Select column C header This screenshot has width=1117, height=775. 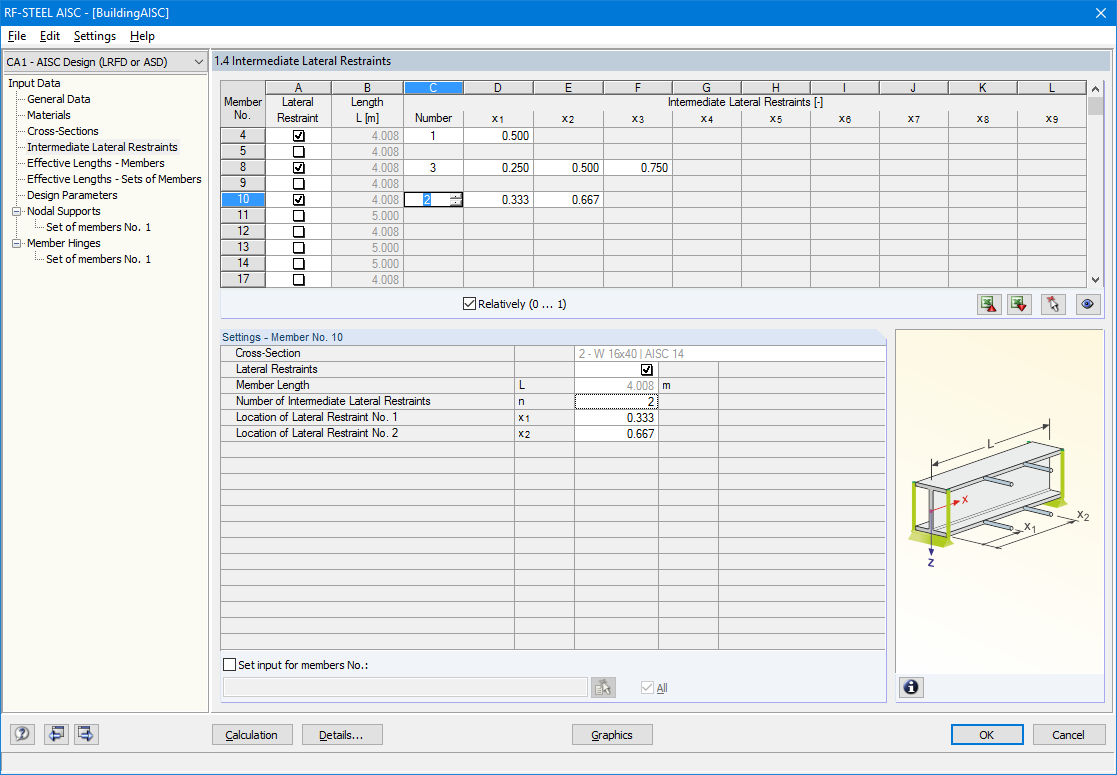[433, 88]
